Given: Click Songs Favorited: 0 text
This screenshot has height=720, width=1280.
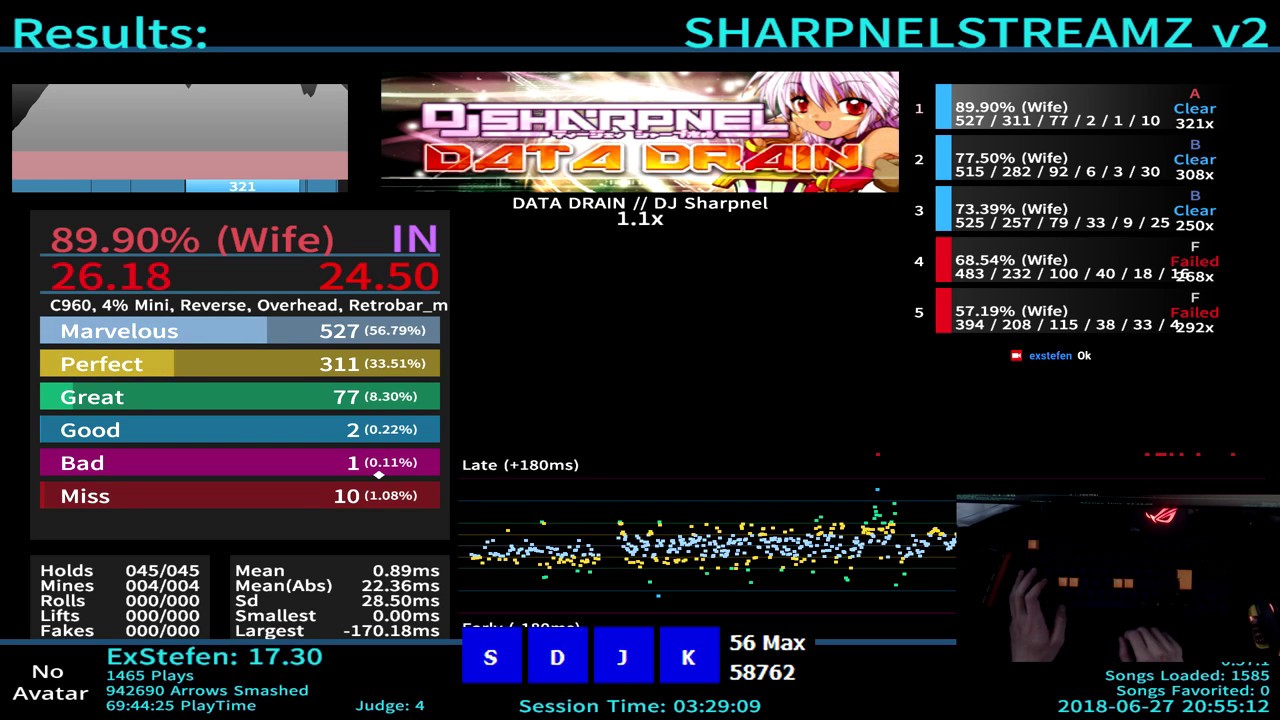Looking at the screenshot, I should [x=1193, y=691].
